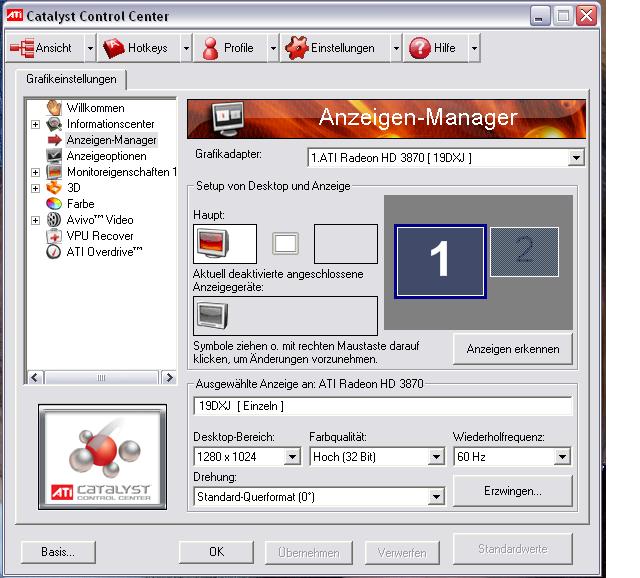The image size is (640, 578).
Task: Select Anzeigen-Manager in the tree
Action: (111, 140)
